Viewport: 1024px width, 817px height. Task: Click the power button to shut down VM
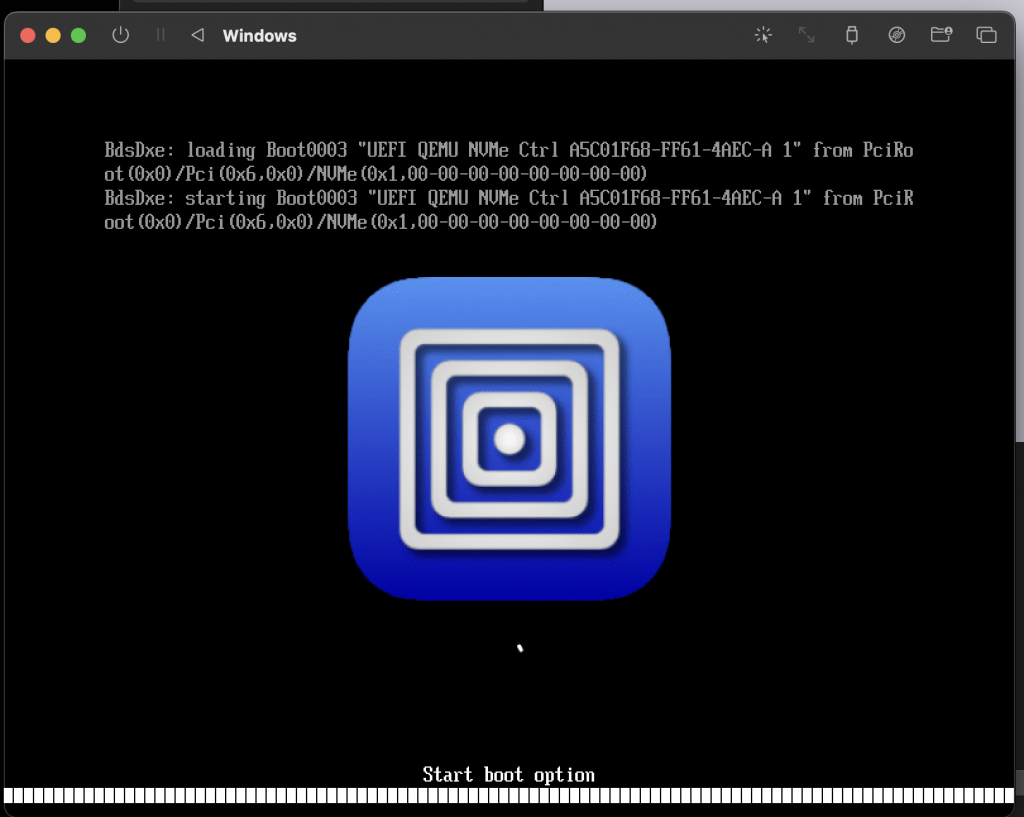tap(121, 35)
